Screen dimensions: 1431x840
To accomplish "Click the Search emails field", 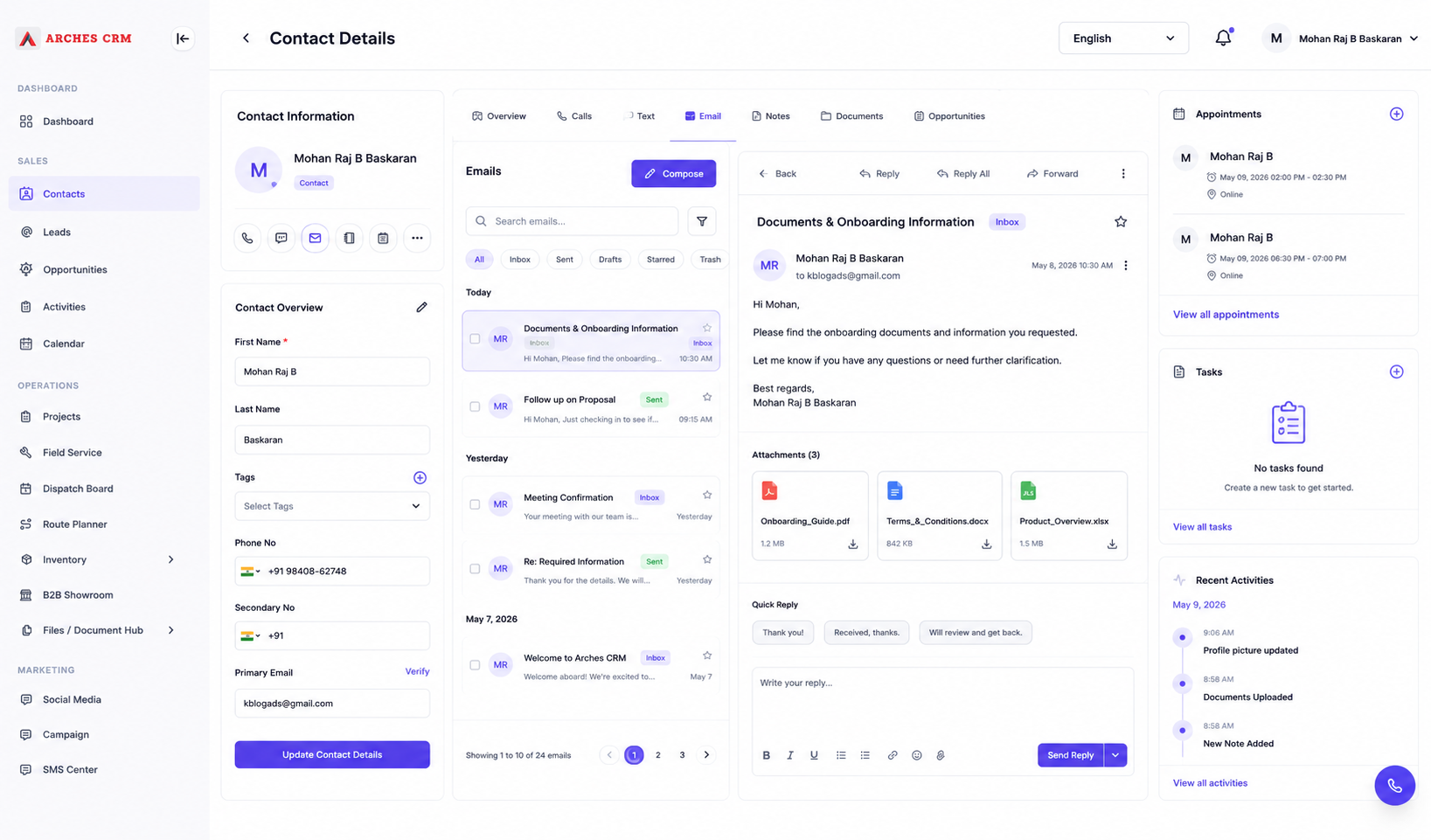I will [x=572, y=221].
